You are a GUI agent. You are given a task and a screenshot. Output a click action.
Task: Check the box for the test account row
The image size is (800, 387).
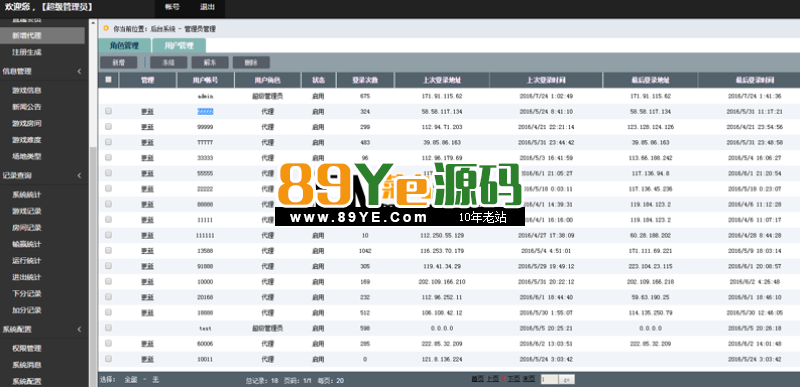coord(108,328)
